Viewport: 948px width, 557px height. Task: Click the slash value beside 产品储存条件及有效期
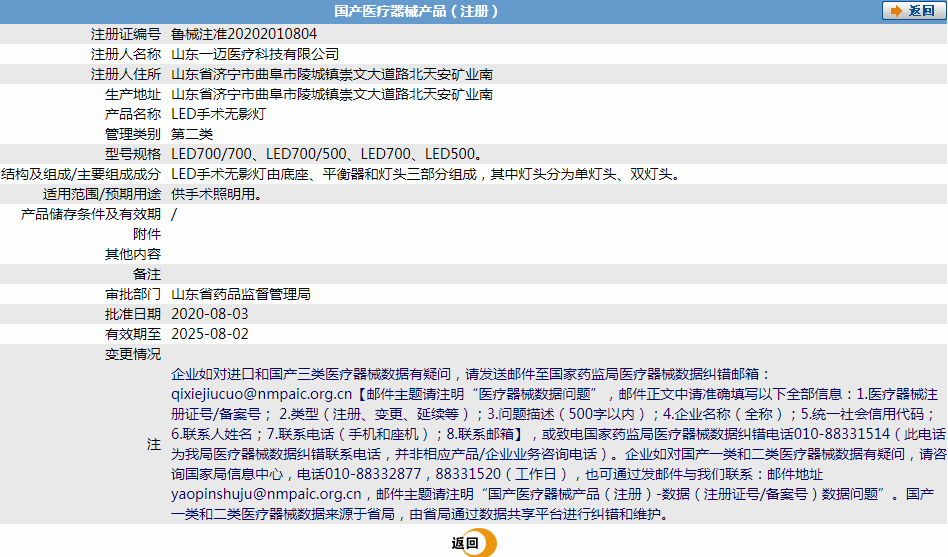pyautogui.click(x=174, y=215)
